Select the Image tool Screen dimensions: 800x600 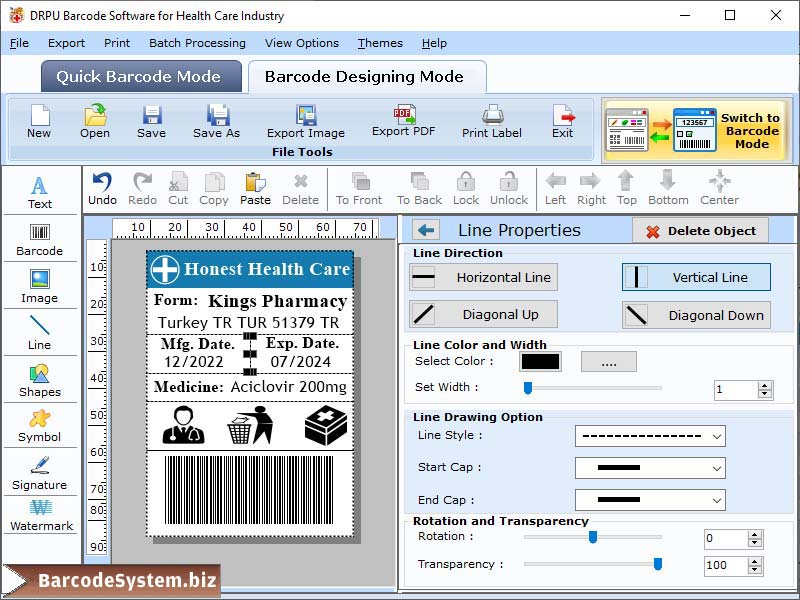[x=40, y=285]
